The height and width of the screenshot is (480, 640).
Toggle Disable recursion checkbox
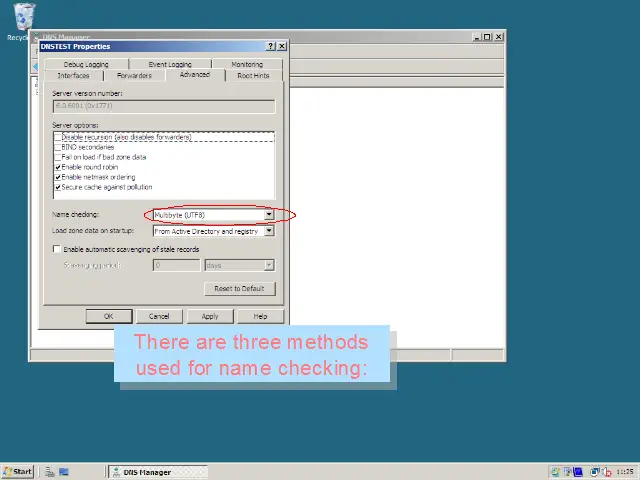point(58,137)
